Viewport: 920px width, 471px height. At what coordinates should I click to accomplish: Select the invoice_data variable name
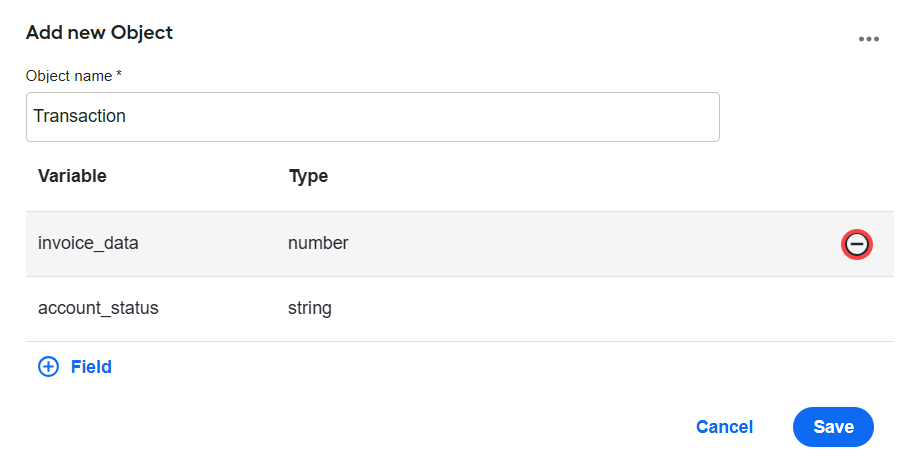pyautogui.click(x=88, y=243)
